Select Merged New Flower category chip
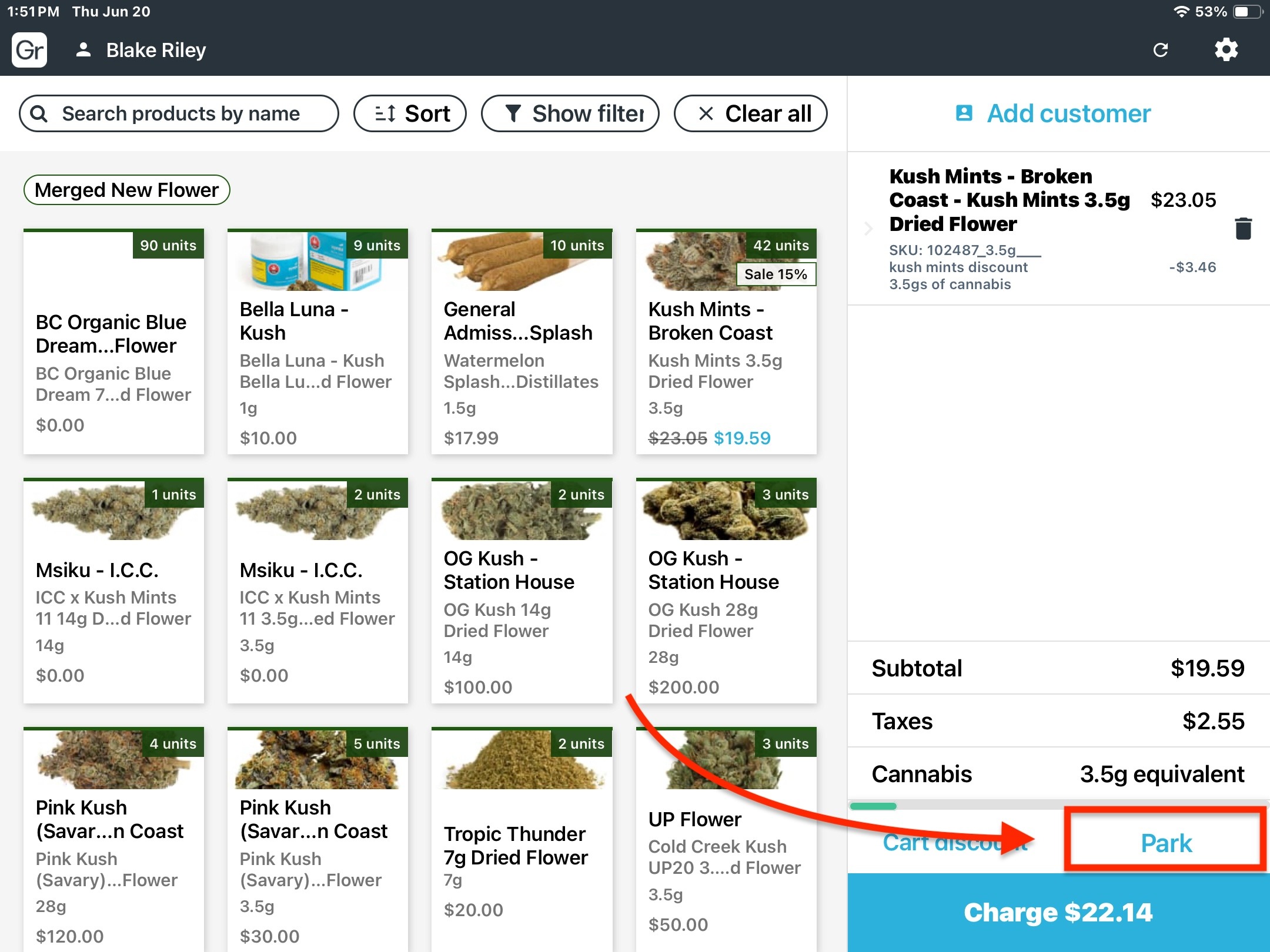The width and height of the screenshot is (1270, 952). coord(126,190)
